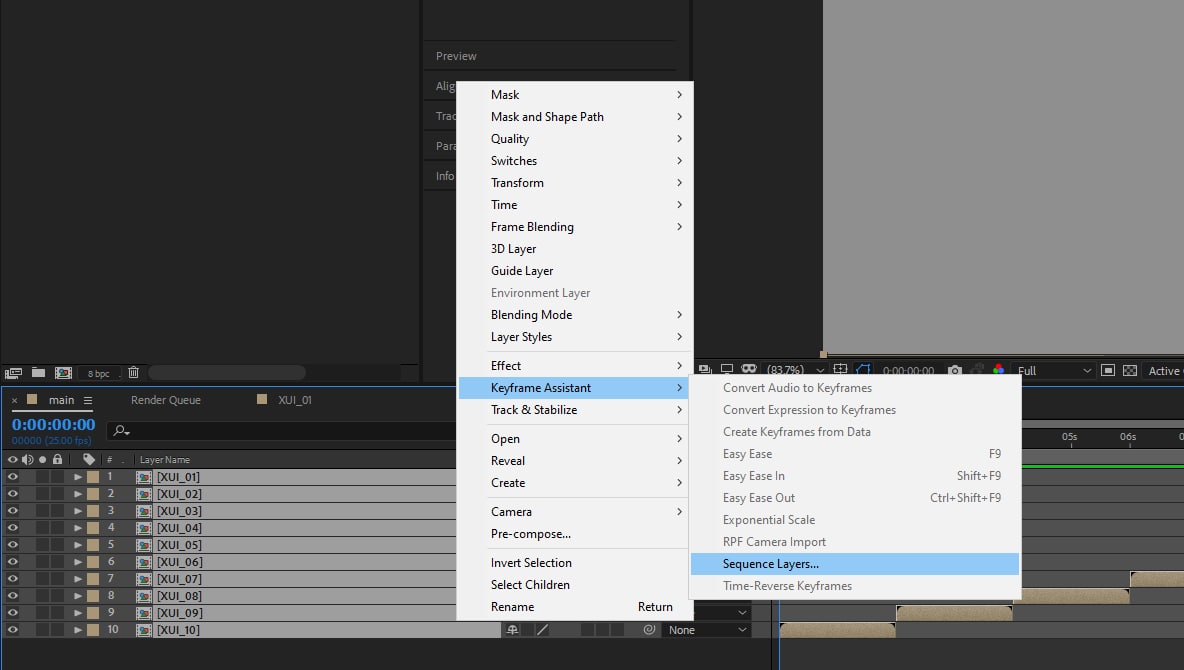Switch to the XUI_01 composition tab
This screenshot has height=670, width=1184.
[x=294, y=400]
